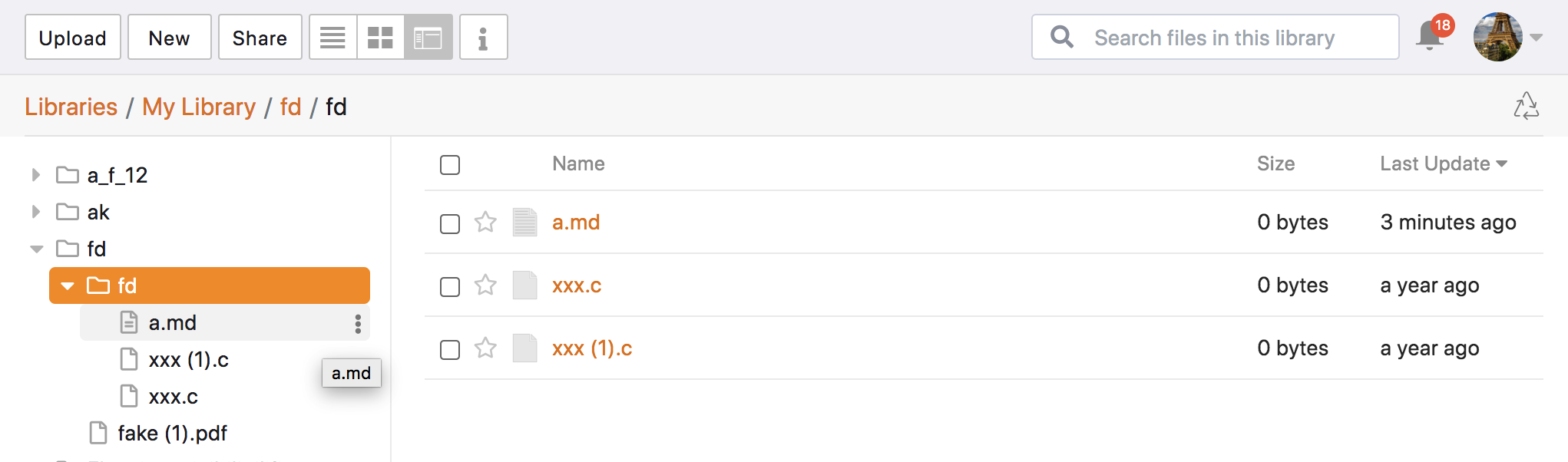Toggle the select-all files checkbox
The image size is (1568, 462).
[450, 165]
